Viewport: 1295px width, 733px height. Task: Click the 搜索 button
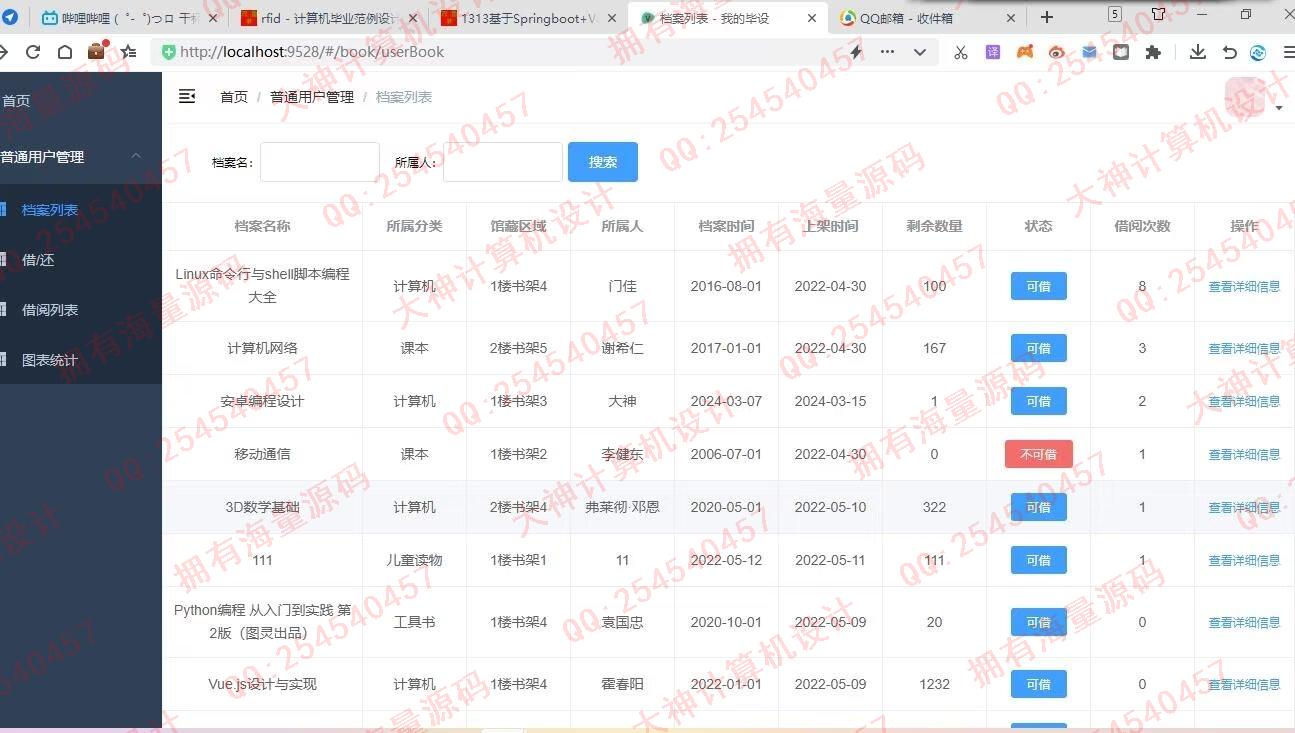[603, 162]
